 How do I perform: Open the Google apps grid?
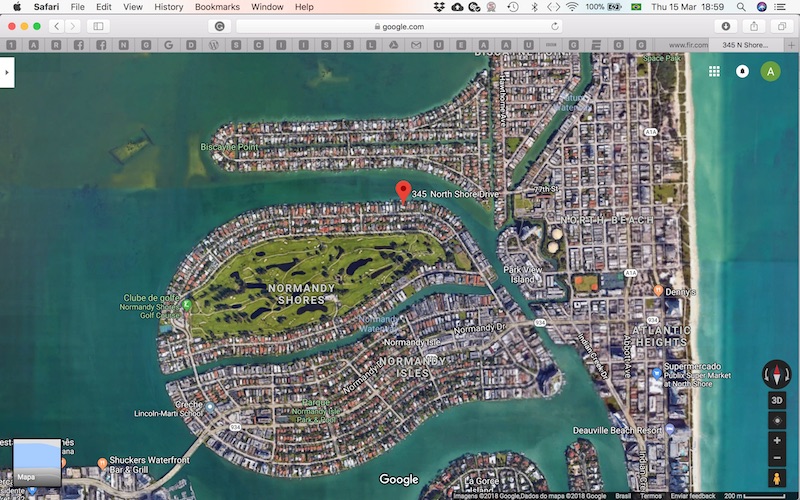click(x=714, y=71)
